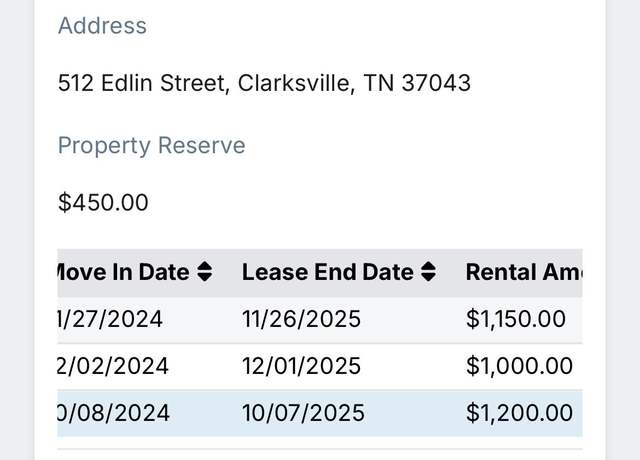Click move in date 1/27/2024 cell
This screenshot has height=460, width=640.
(110, 319)
